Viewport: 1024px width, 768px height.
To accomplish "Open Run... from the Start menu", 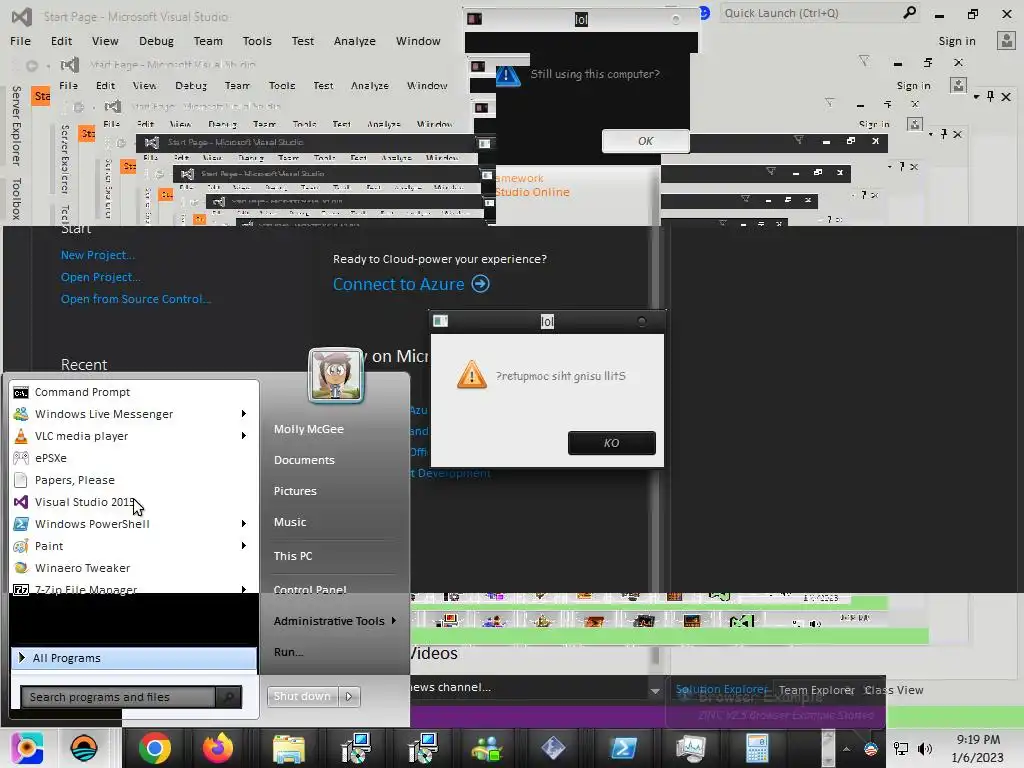I will pyautogui.click(x=288, y=652).
